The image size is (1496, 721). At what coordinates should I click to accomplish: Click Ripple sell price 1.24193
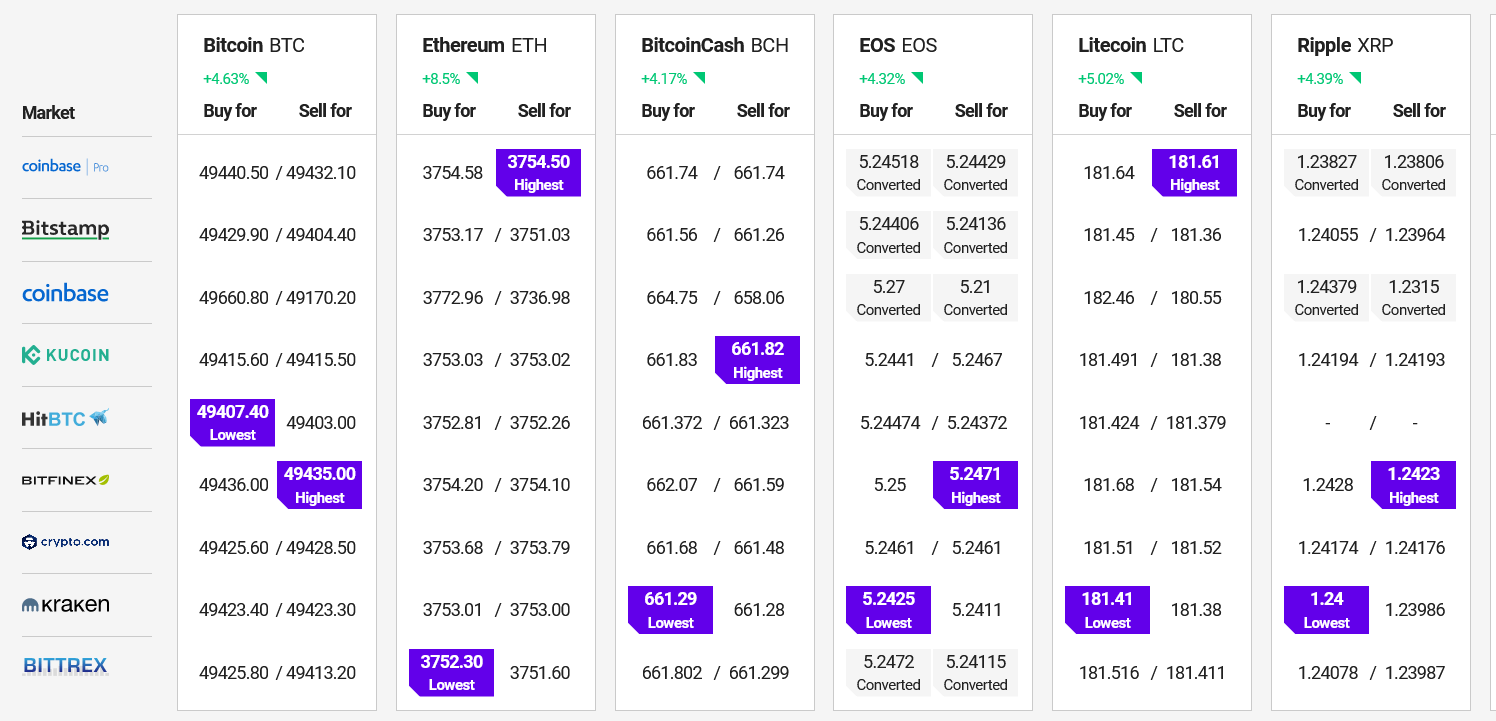pyautogui.click(x=1415, y=360)
